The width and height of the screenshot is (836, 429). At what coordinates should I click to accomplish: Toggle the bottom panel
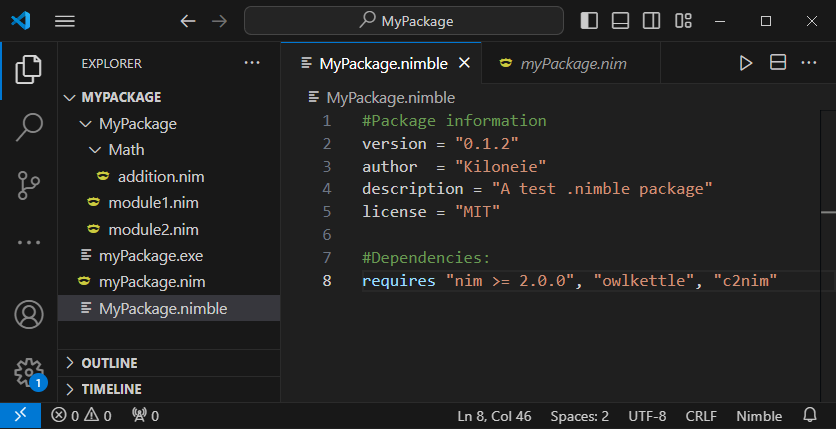[x=620, y=21]
